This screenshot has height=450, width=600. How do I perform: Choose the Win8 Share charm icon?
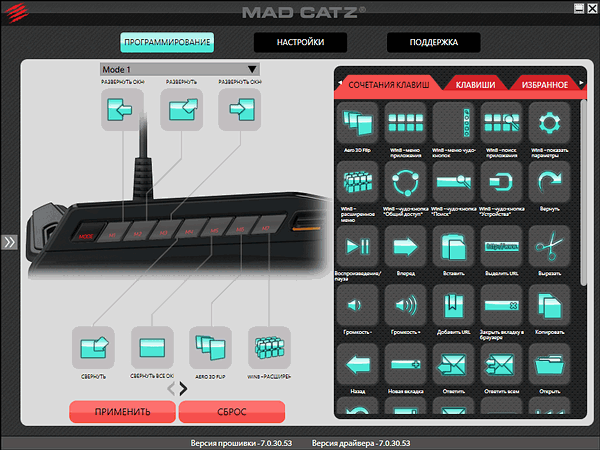(406, 182)
